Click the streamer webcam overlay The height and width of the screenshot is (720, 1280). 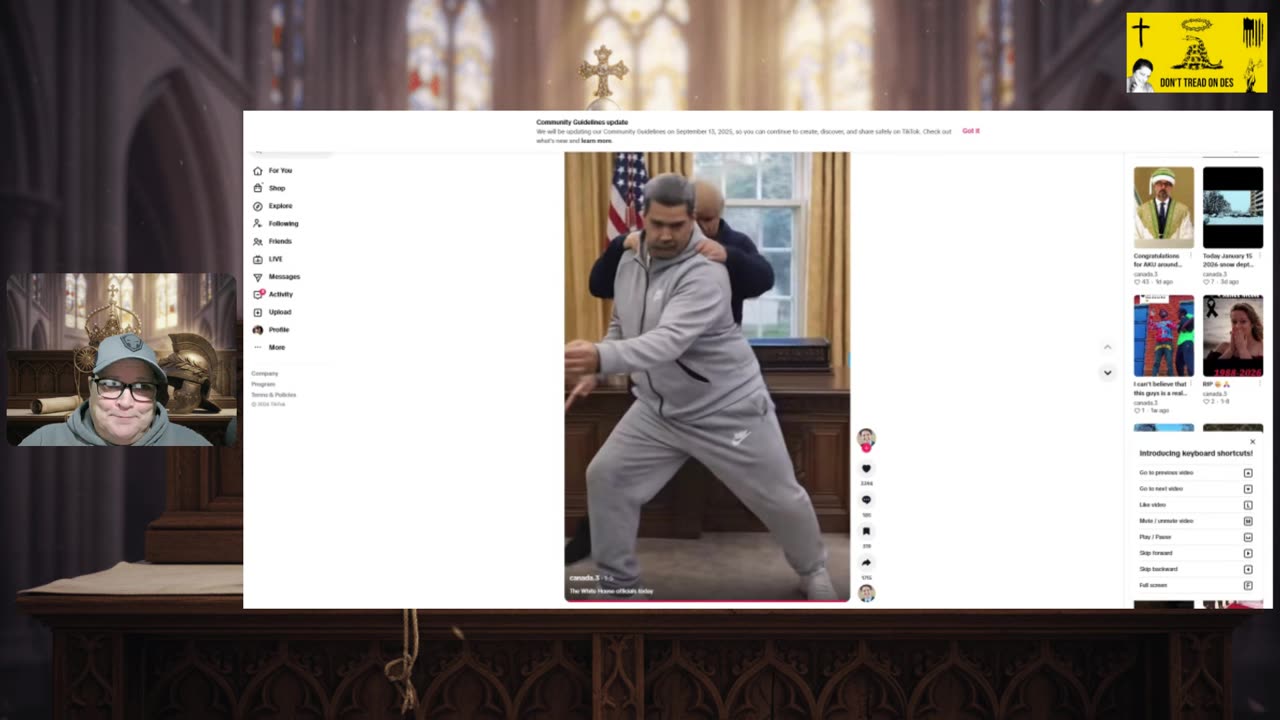(121, 360)
